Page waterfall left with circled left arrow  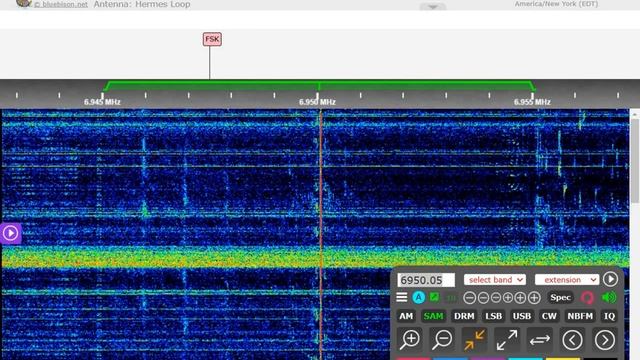[x=572, y=340]
